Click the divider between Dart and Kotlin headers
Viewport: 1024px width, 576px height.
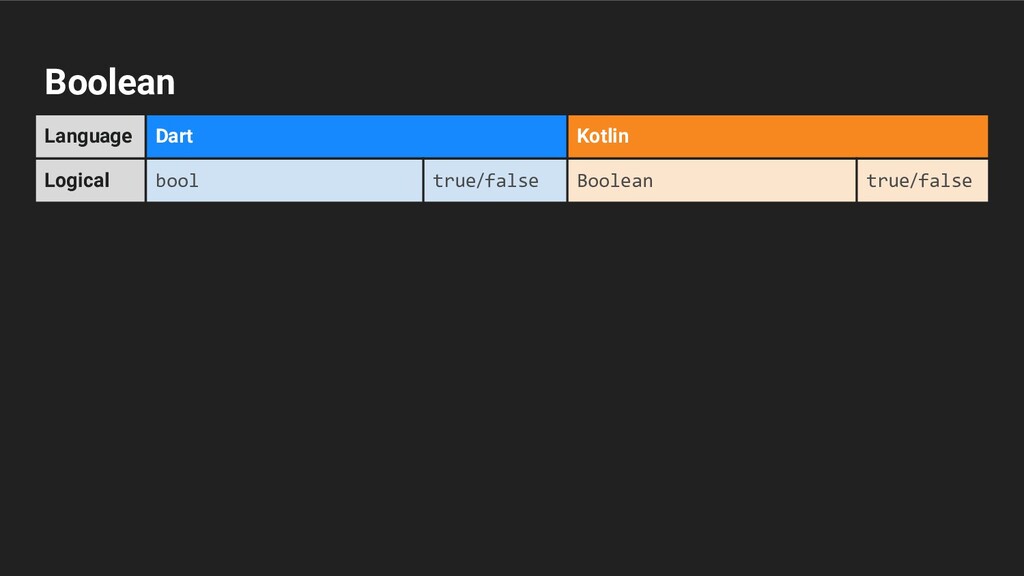click(x=567, y=136)
